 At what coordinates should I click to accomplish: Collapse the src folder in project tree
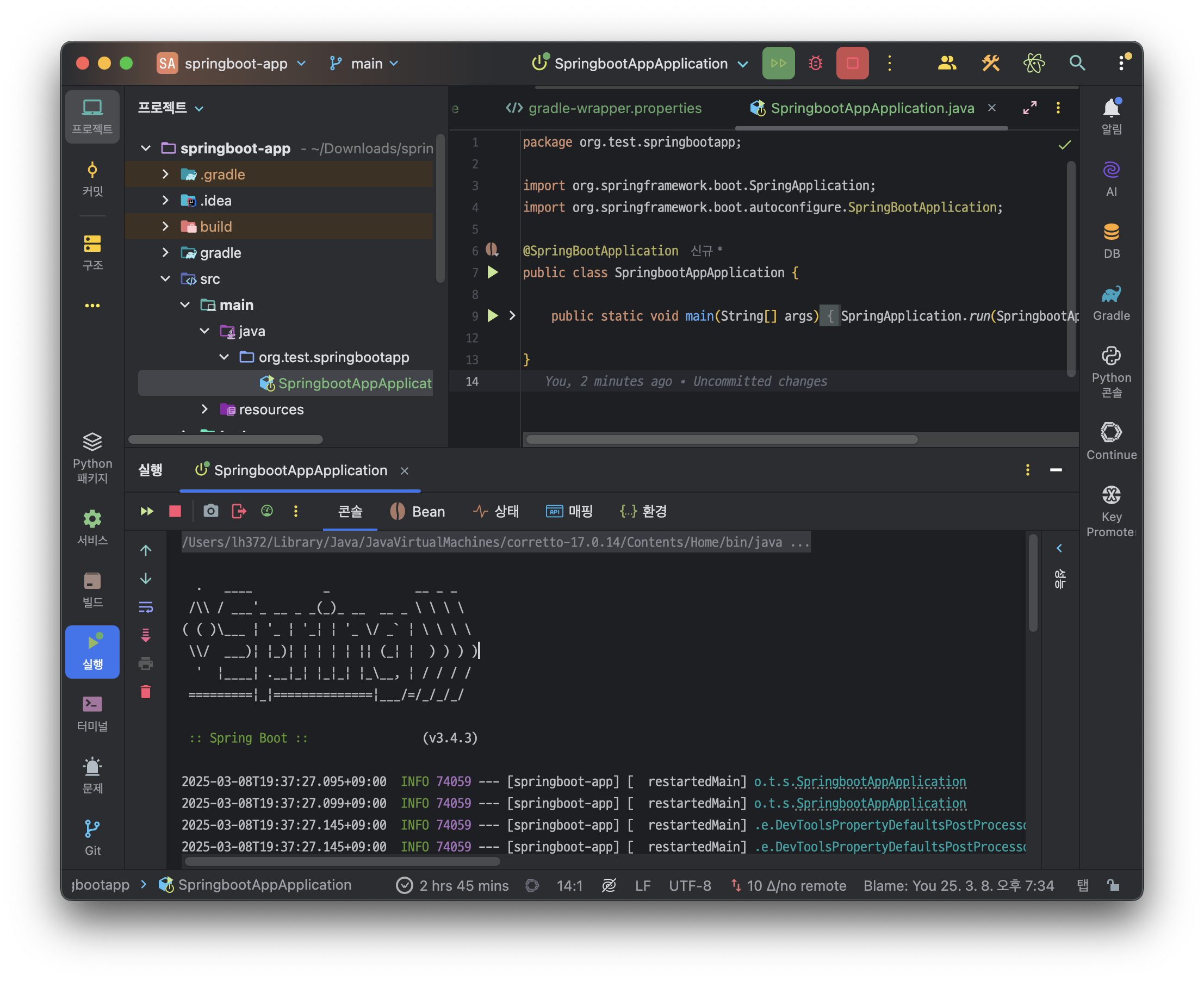[165, 278]
